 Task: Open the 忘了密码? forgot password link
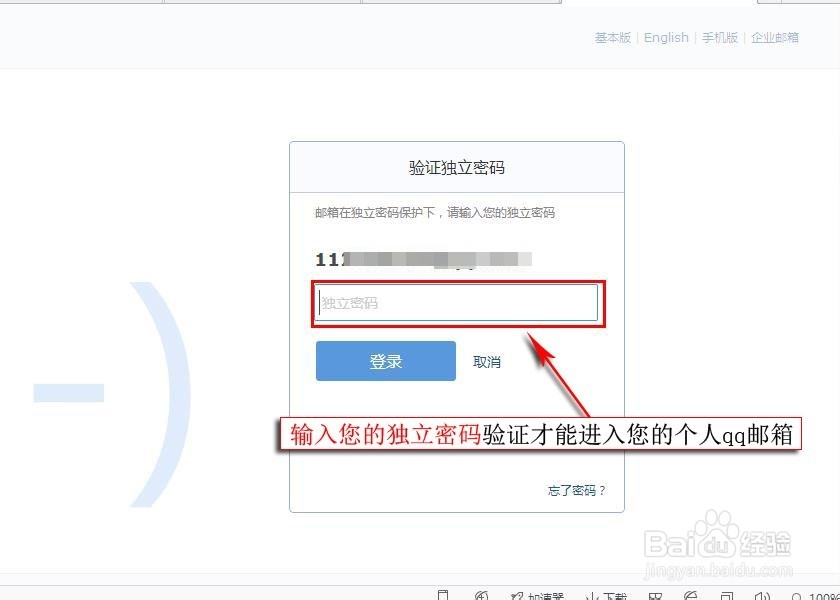click(577, 490)
